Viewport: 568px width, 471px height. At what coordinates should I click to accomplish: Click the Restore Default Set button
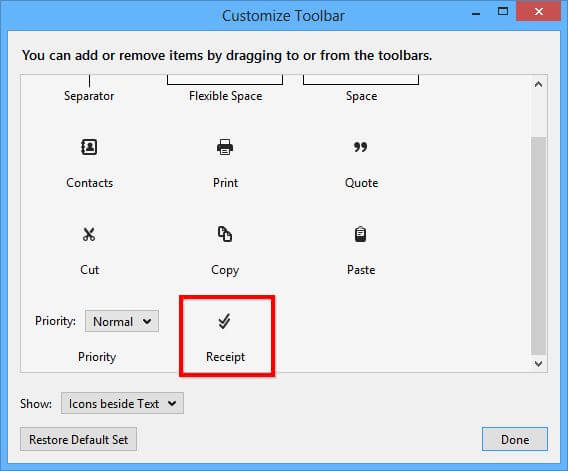[79, 439]
